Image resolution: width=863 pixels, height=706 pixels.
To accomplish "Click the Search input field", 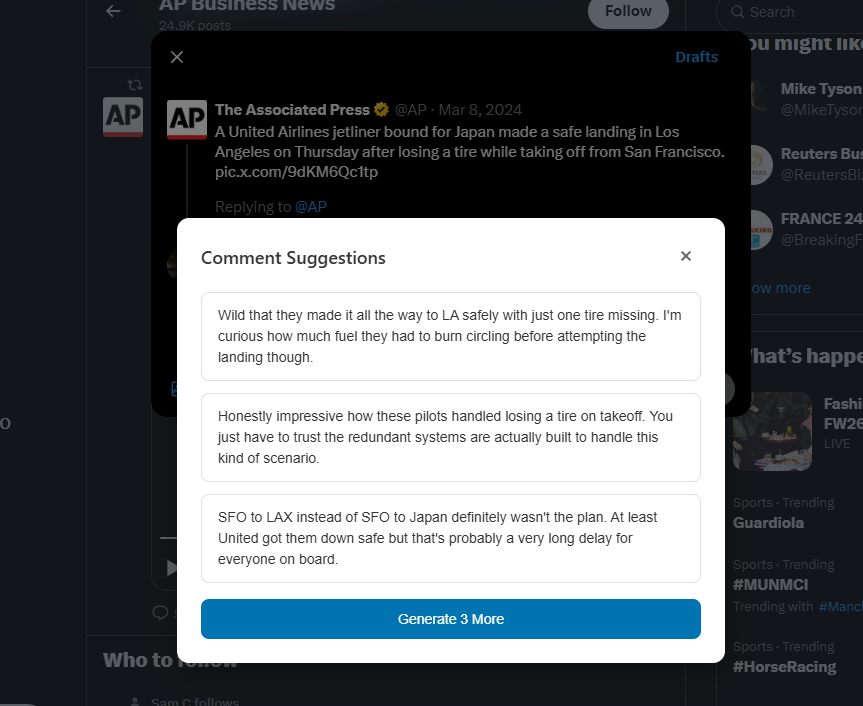I will click(x=800, y=12).
